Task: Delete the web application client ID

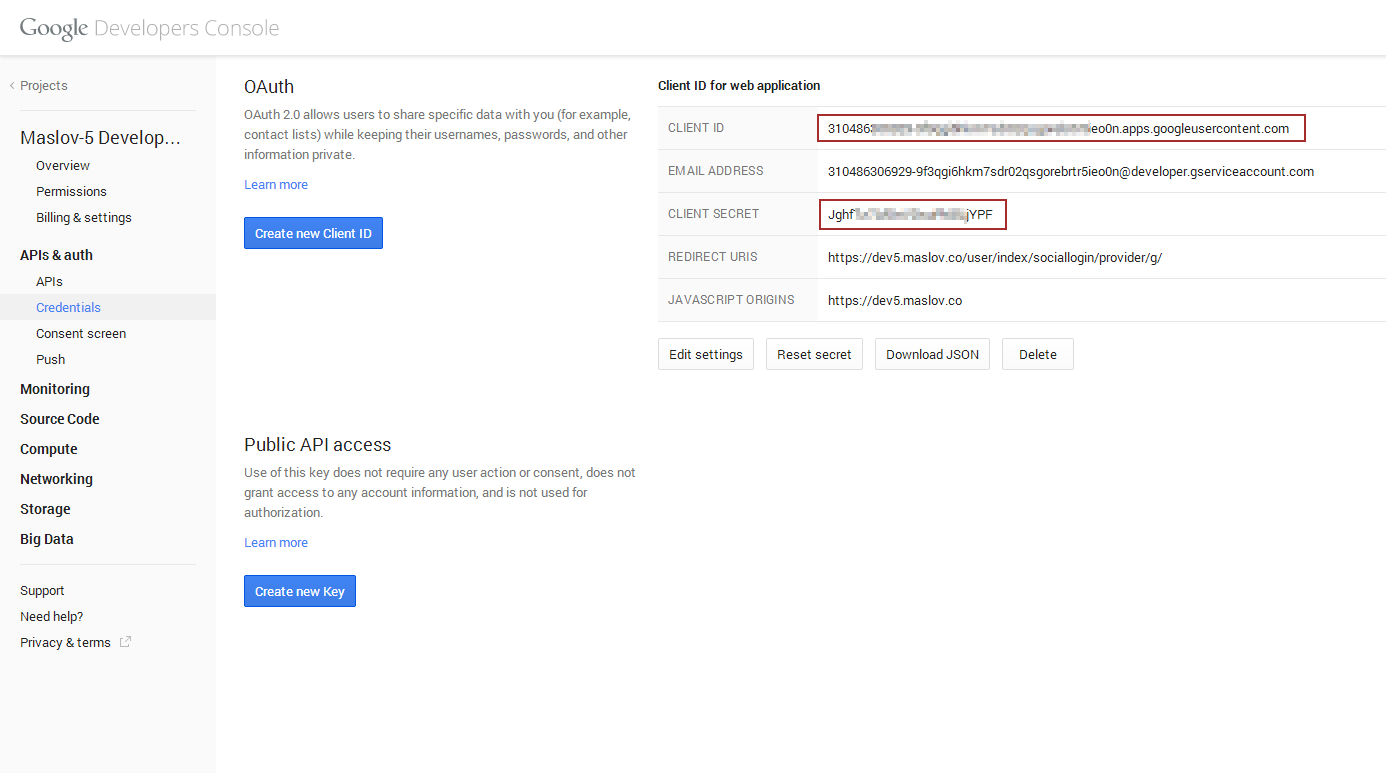Action: 1038,354
